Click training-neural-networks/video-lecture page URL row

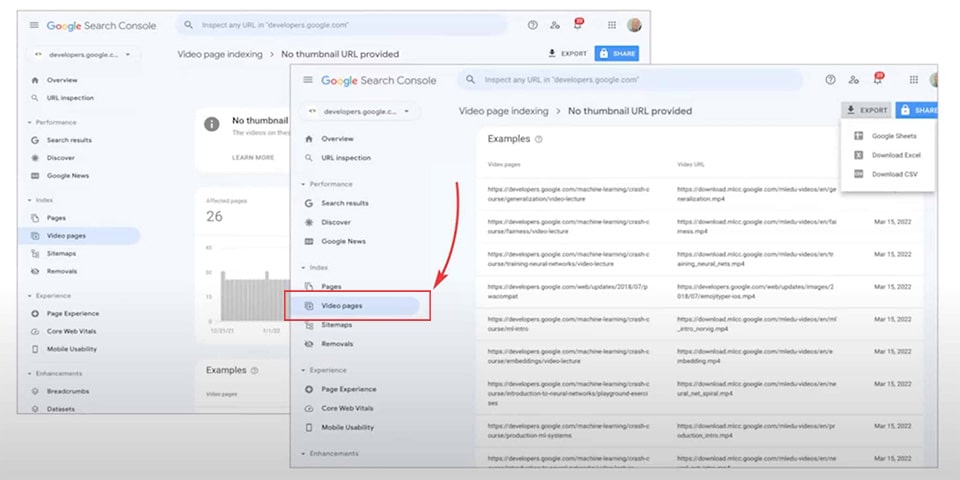(x=568, y=259)
